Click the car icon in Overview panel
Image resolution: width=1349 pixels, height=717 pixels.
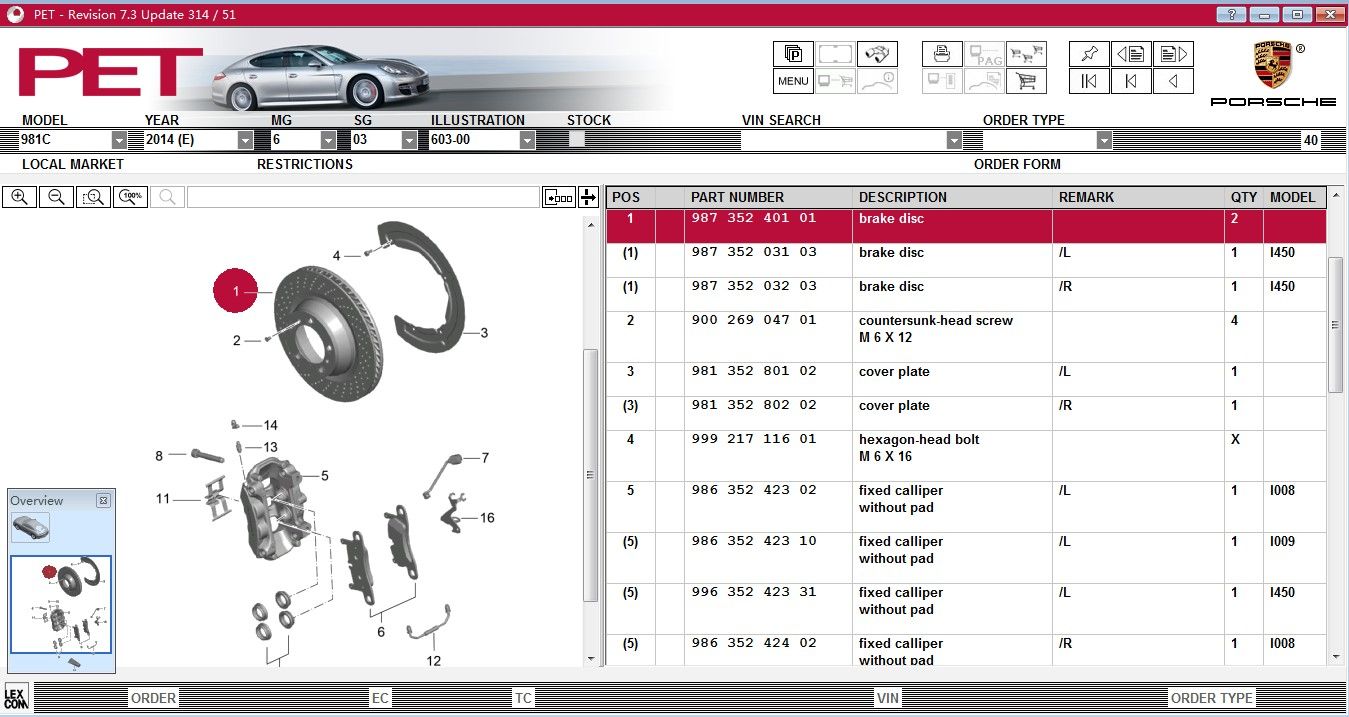coord(30,527)
